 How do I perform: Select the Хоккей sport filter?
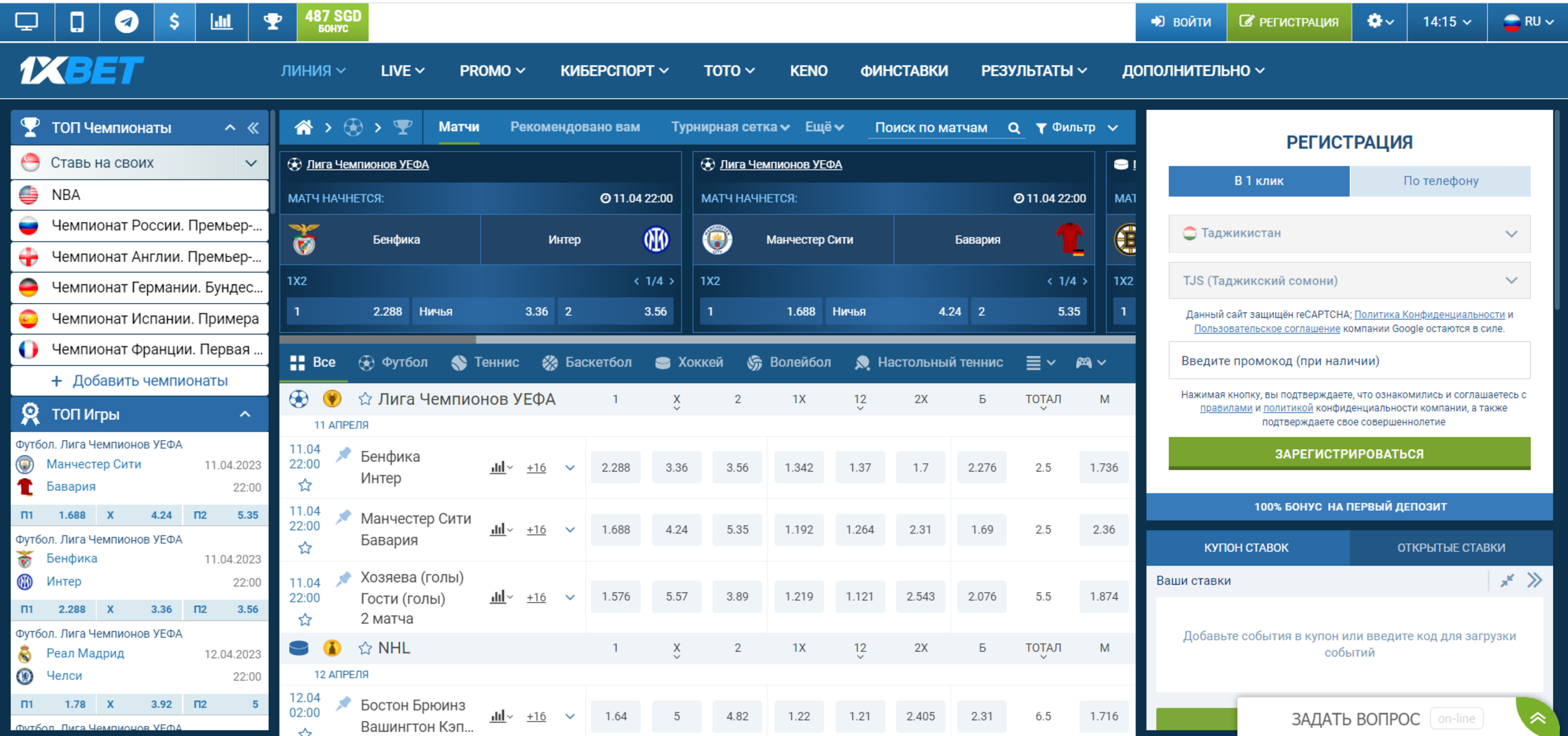689,363
